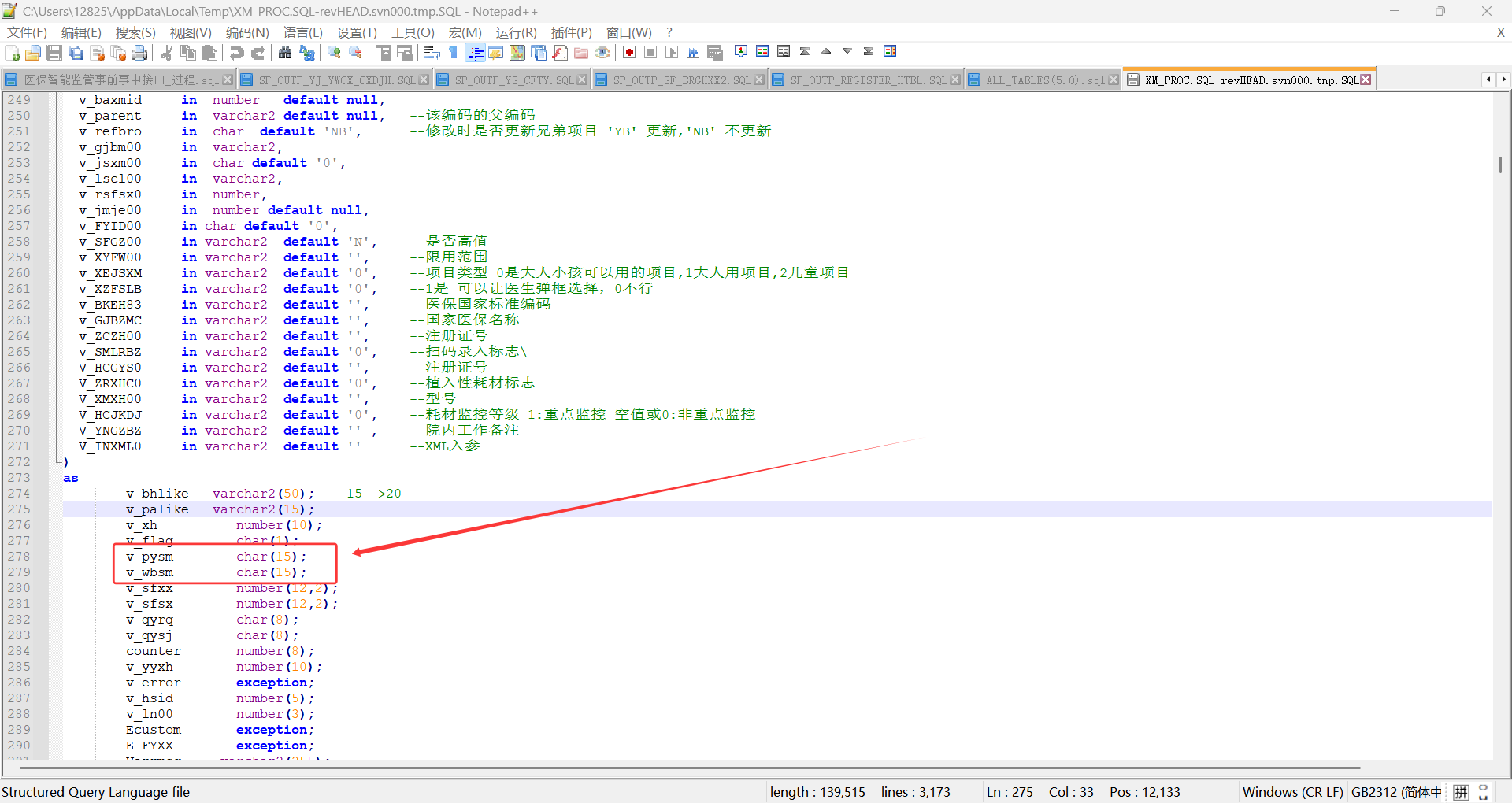Click the horizontal scrollbar thumb
Screen dimensions: 1512x803
691,768
